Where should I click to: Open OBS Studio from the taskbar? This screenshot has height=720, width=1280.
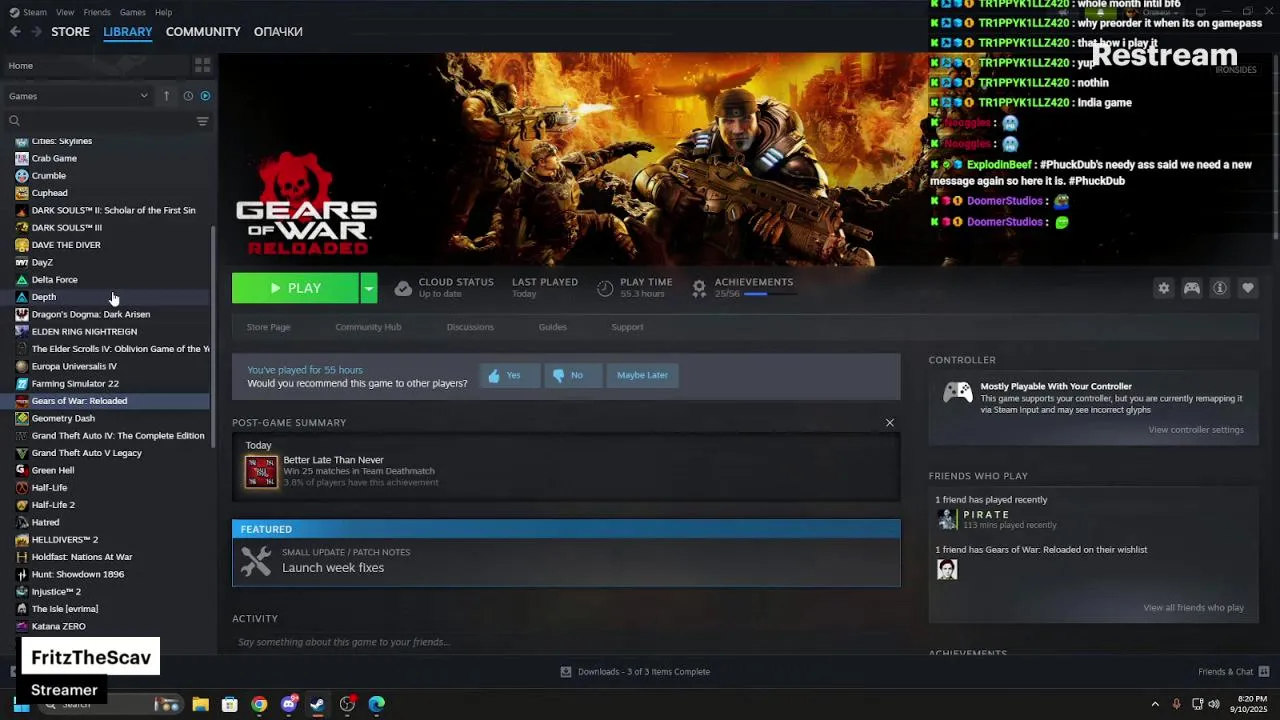347,704
